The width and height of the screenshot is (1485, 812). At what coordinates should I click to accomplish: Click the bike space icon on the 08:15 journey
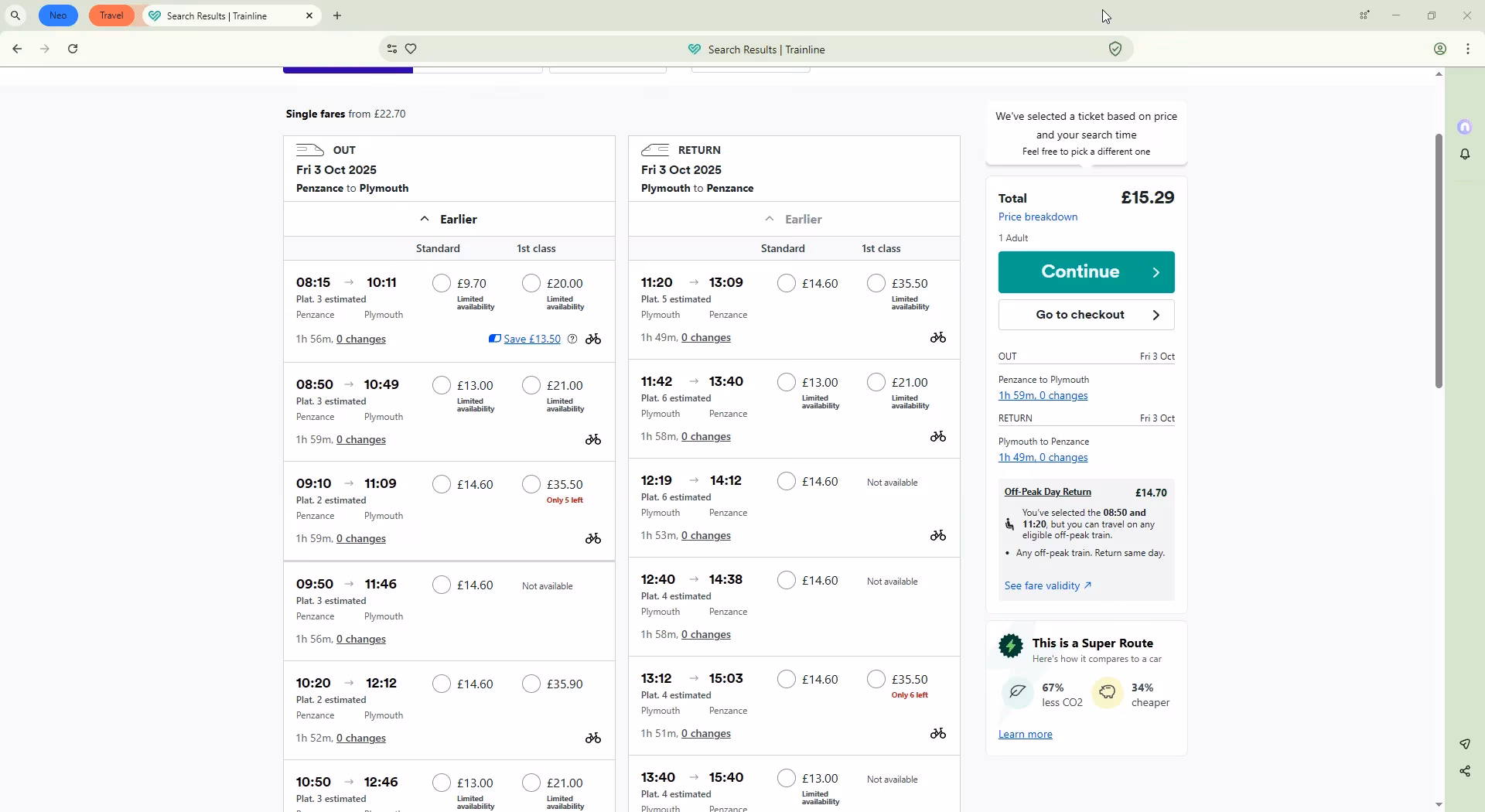(x=592, y=339)
